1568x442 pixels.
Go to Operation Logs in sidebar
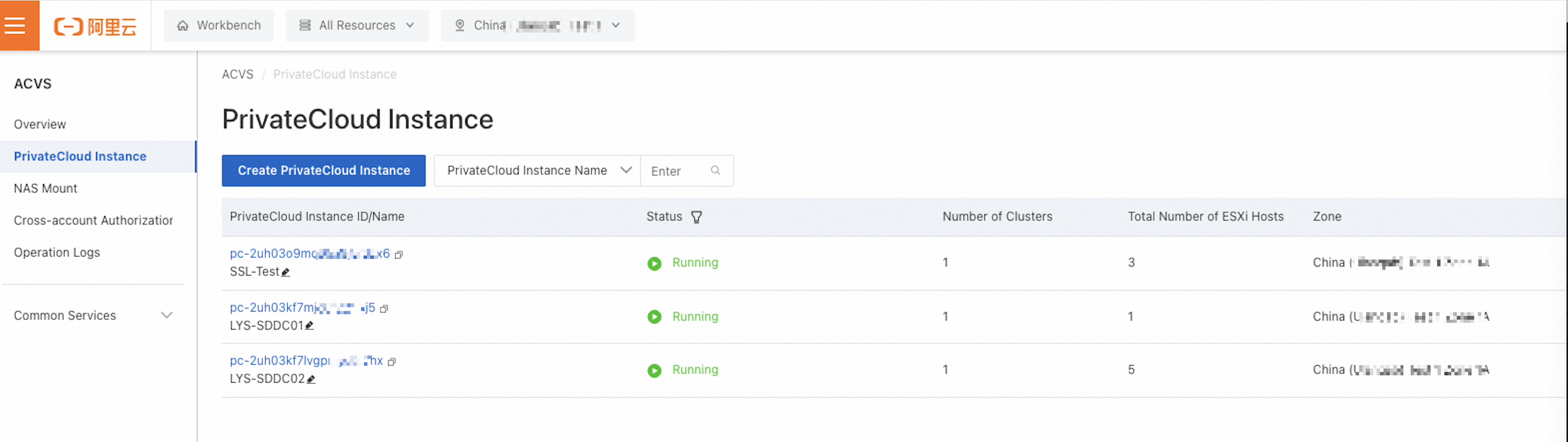pyautogui.click(x=57, y=253)
